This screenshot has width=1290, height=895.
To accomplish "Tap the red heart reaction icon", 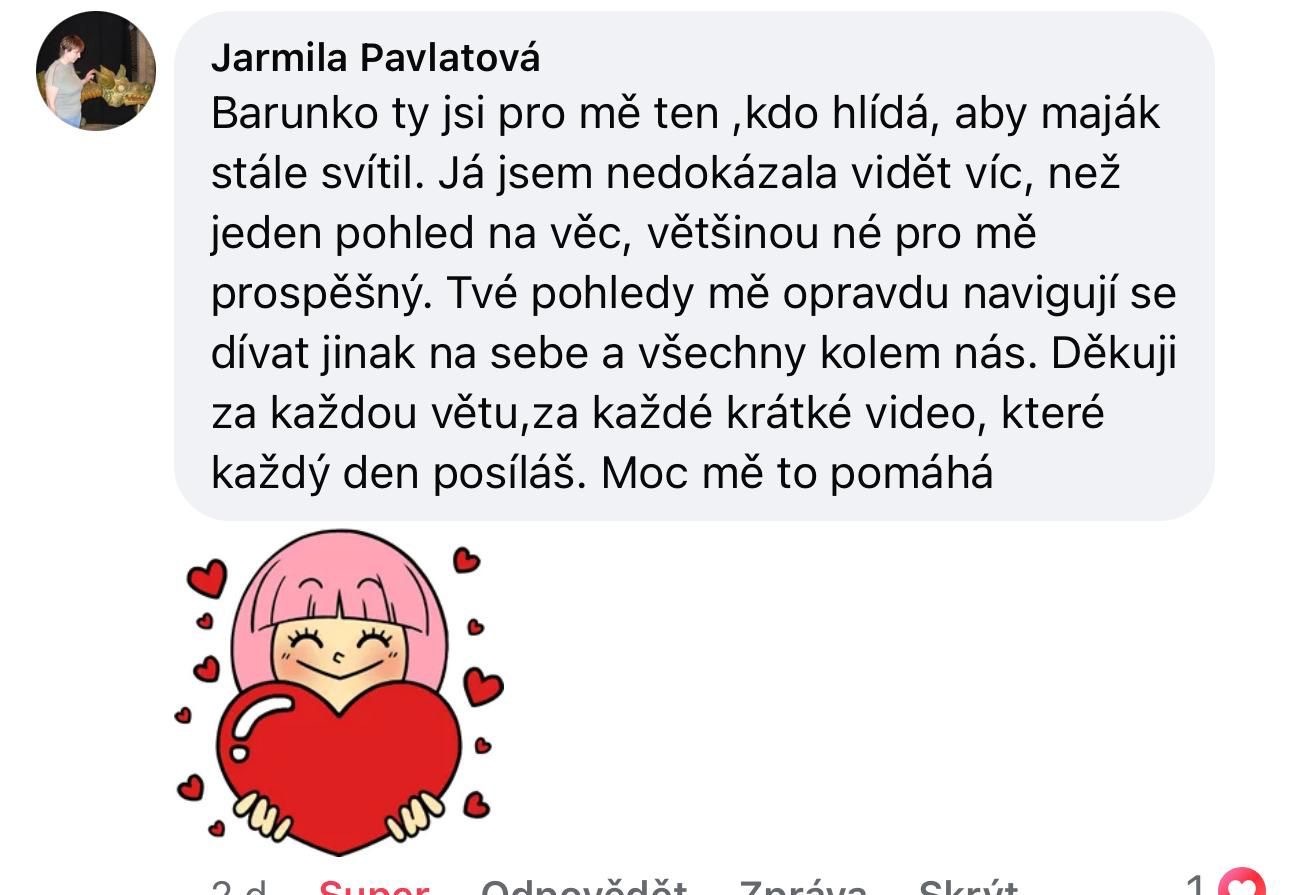I will click(1240, 886).
